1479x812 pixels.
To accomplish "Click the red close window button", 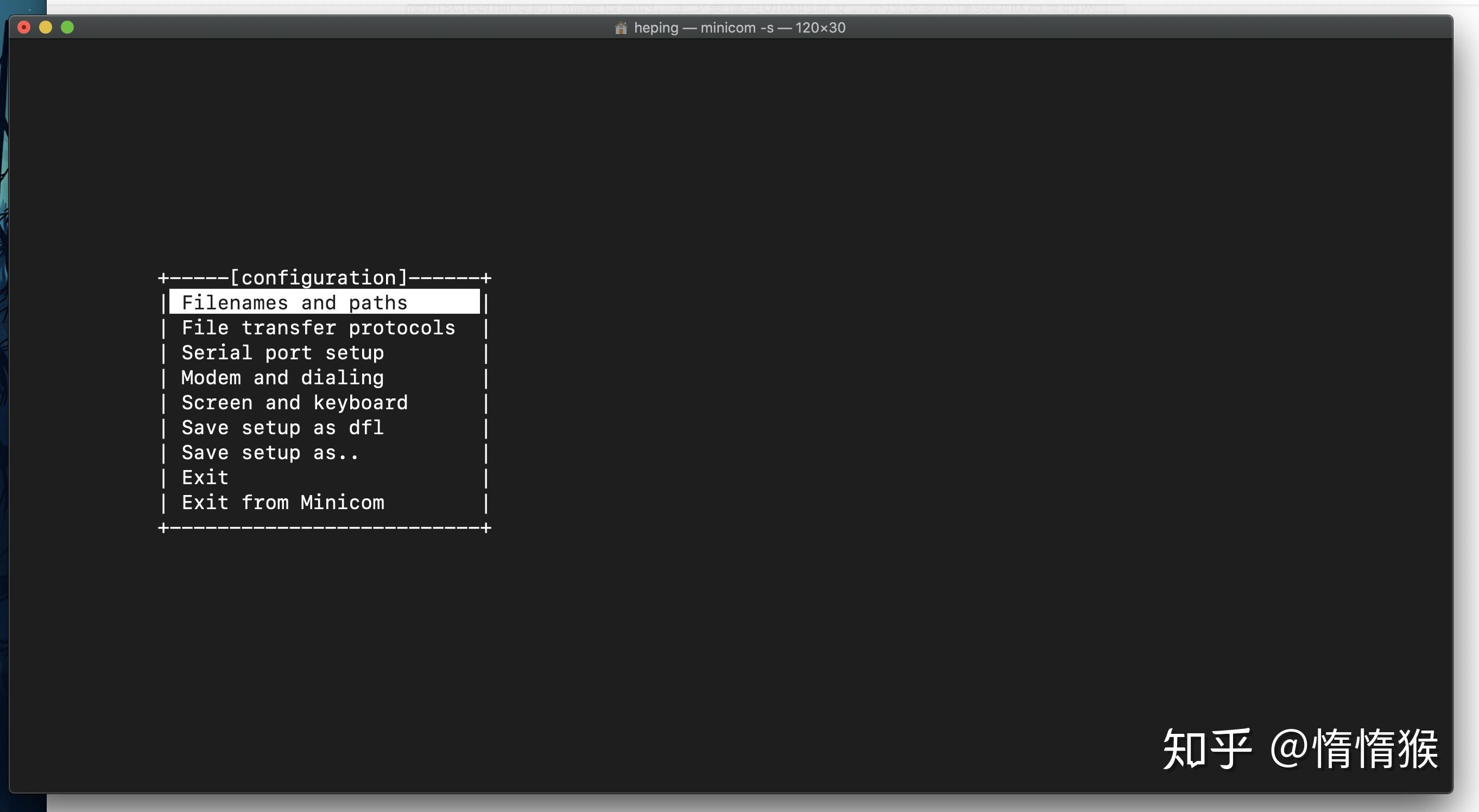I will pyautogui.click(x=24, y=27).
